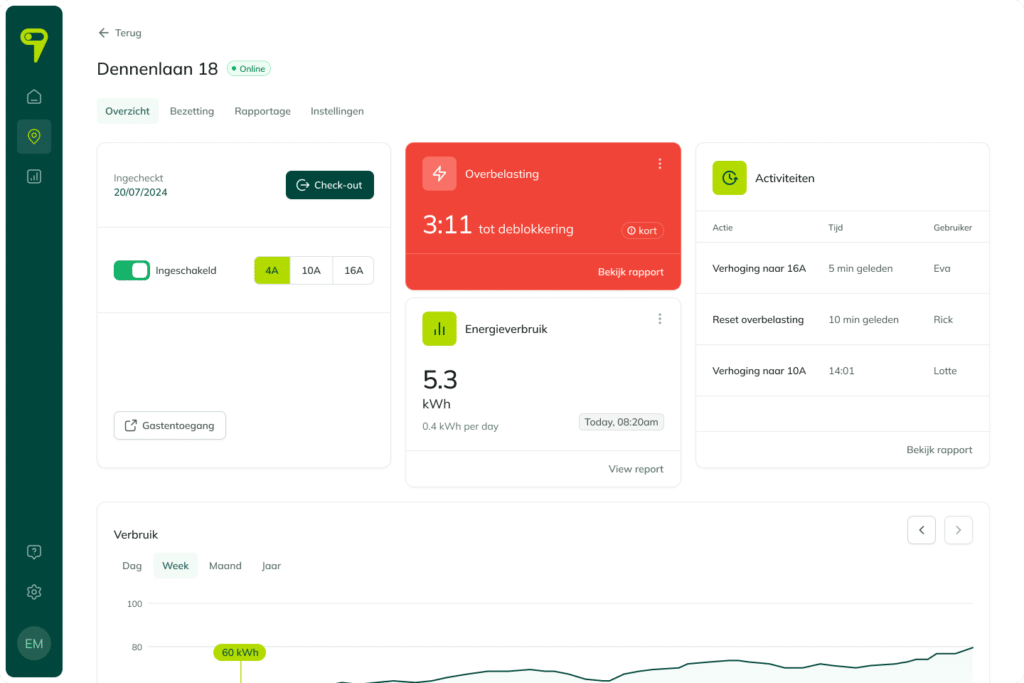Go back using the Terug link
The height and width of the screenshot is (683, 1024).
[x=120, y=33]
